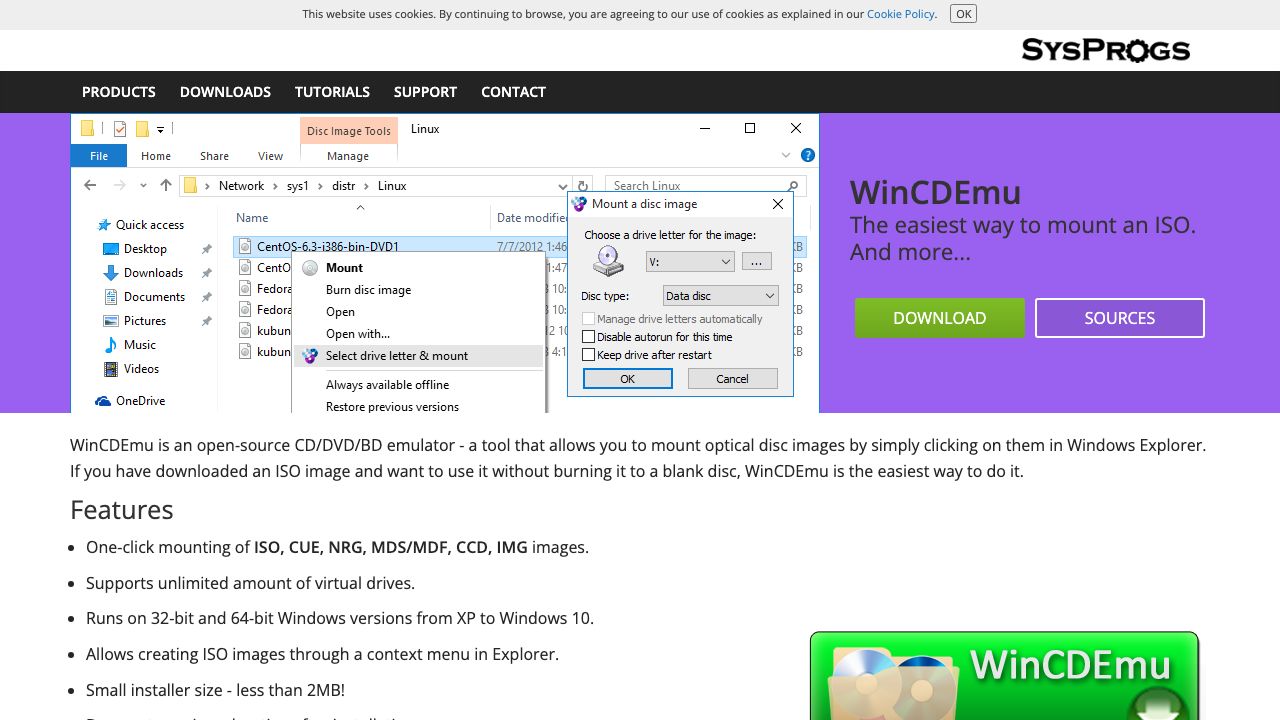Switch to the View ribbon tab
1280x720 pixels.
270,156
